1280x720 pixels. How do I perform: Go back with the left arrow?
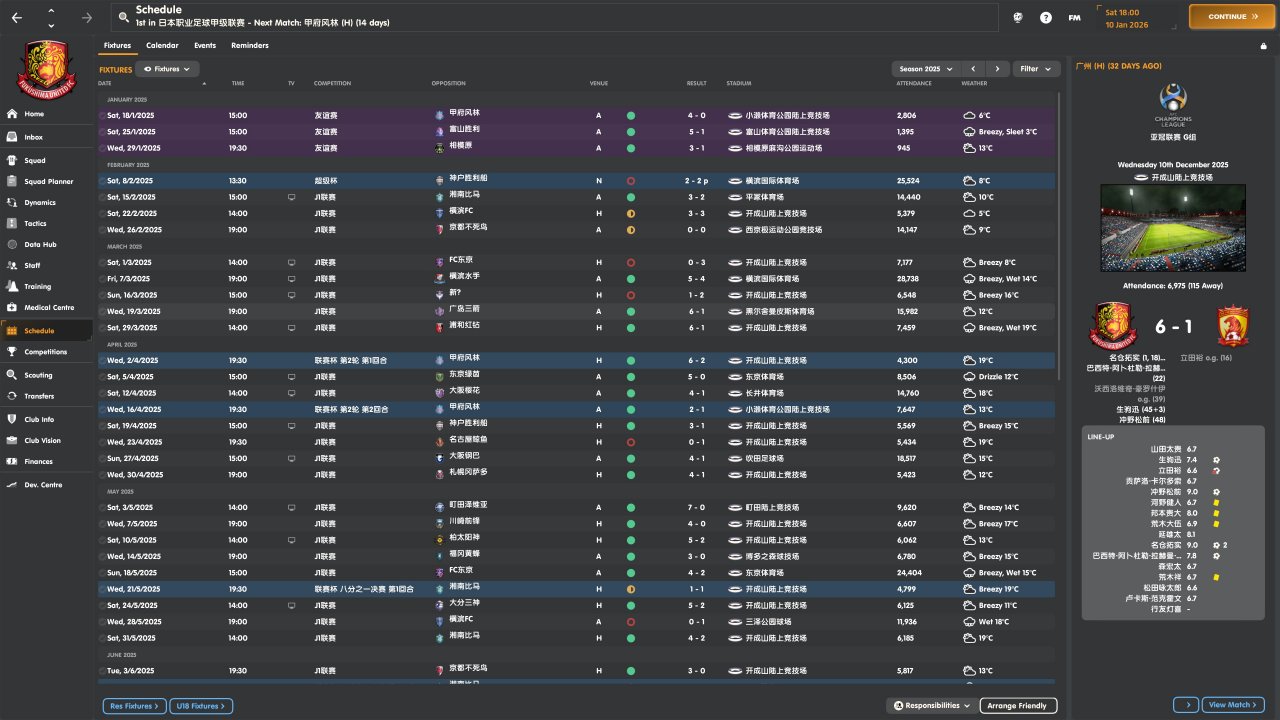[17, 17]
